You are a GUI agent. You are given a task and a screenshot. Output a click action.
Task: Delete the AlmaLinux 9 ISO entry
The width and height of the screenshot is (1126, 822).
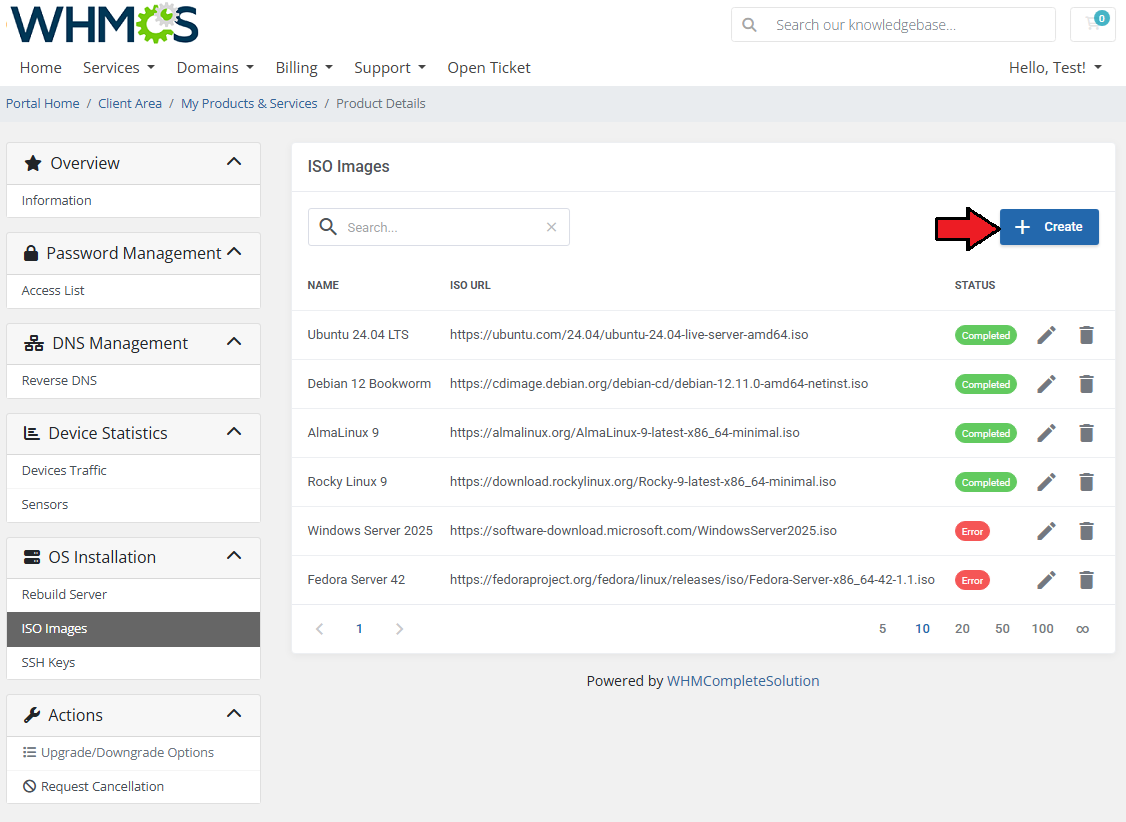pyautogui.click(x=1087, y=433)
